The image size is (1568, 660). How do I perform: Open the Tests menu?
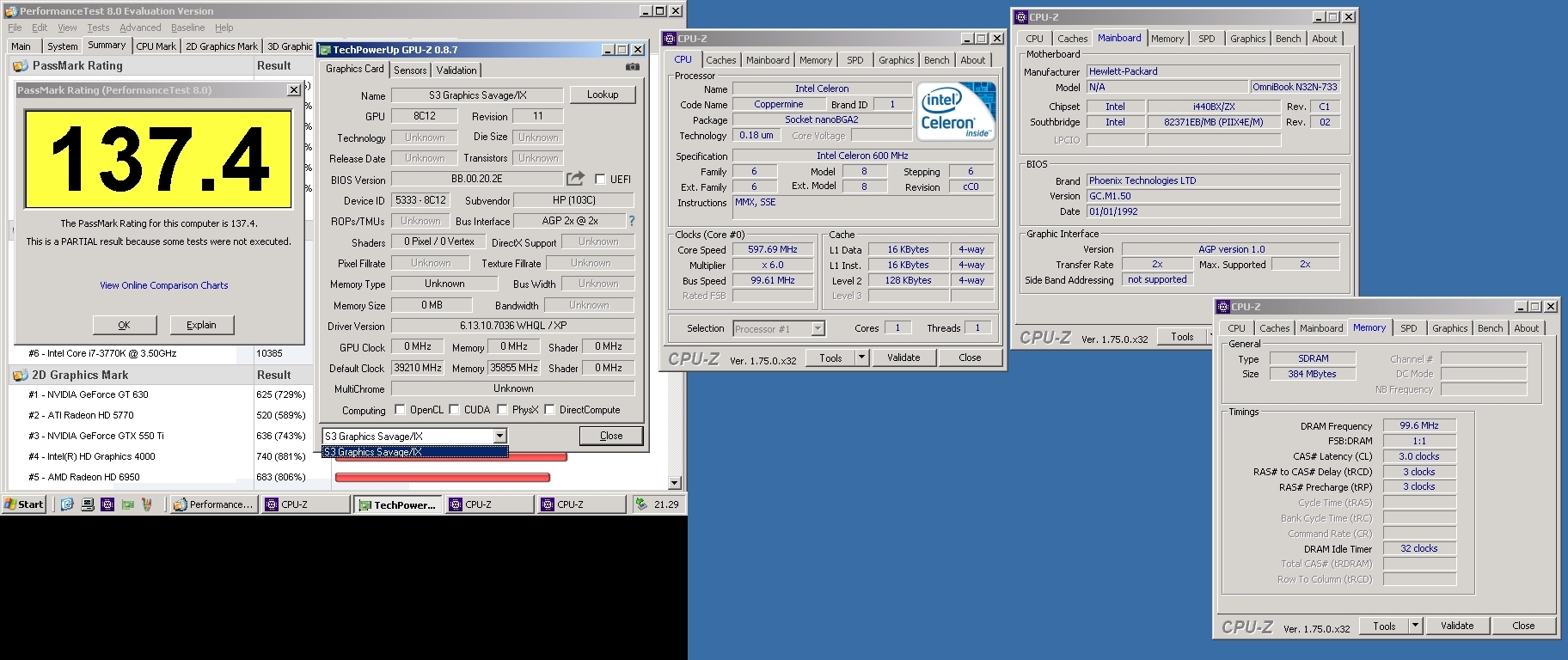[x=98, y=27]
